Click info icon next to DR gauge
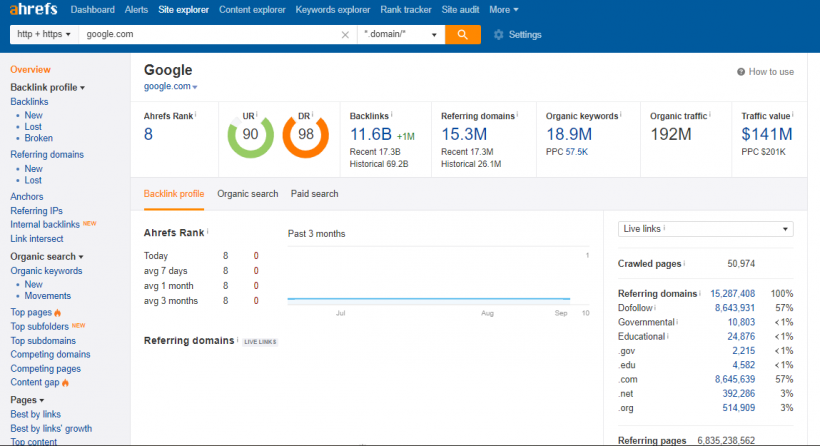This screenshot has width=820, height=446. point(313,114)
